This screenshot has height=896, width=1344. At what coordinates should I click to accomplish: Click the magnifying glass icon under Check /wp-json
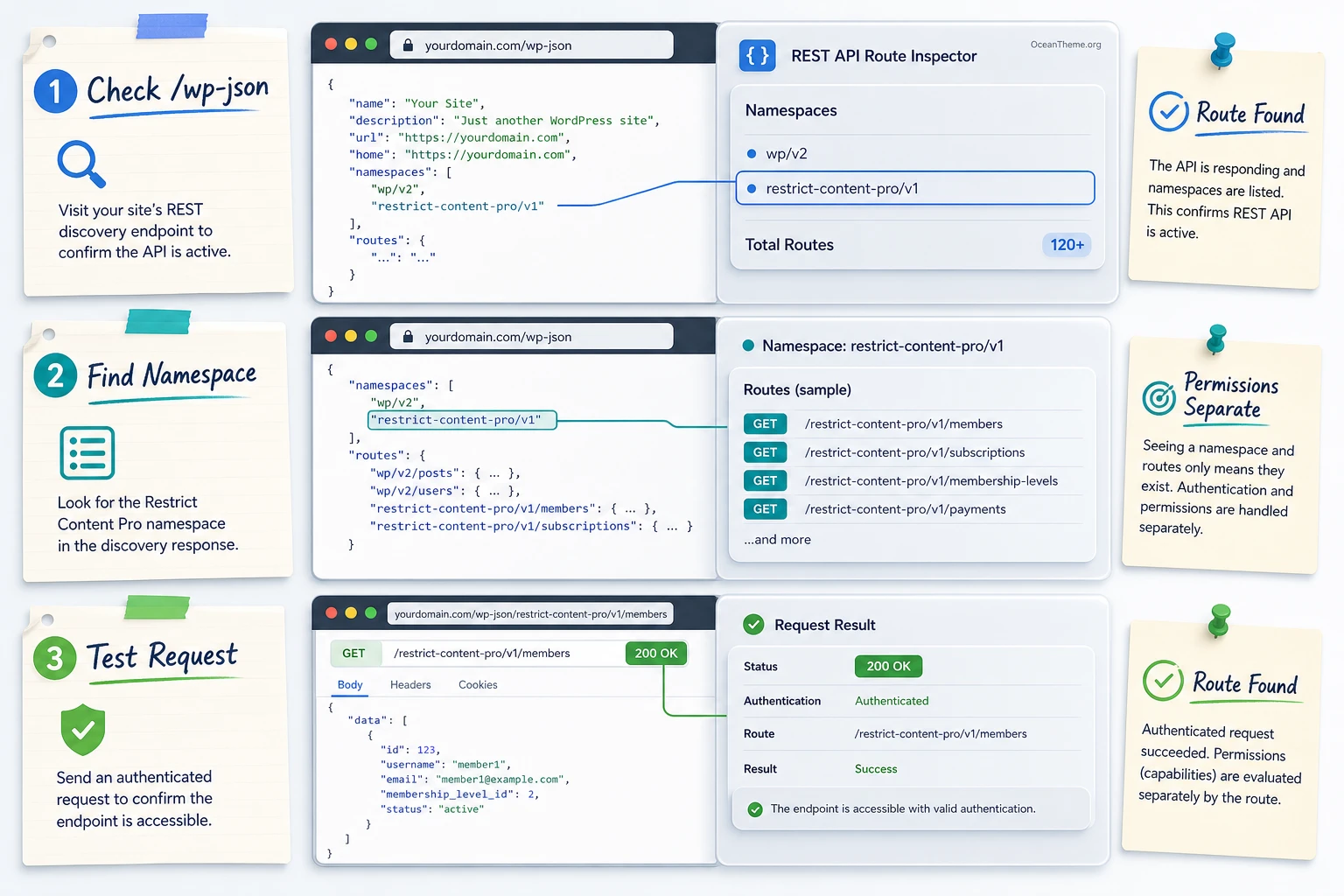pos(81,164)
